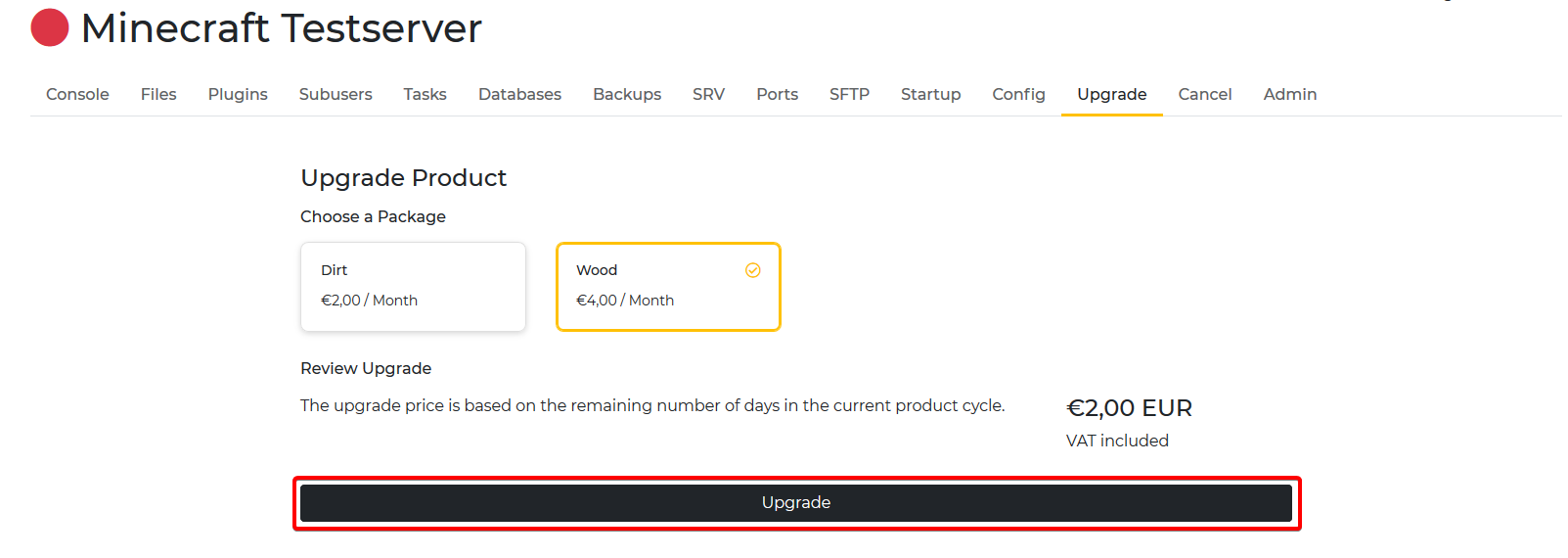Open the Cancel tab
The width and height of the screenshot is (1568, 558).
tap(1204, 94)
